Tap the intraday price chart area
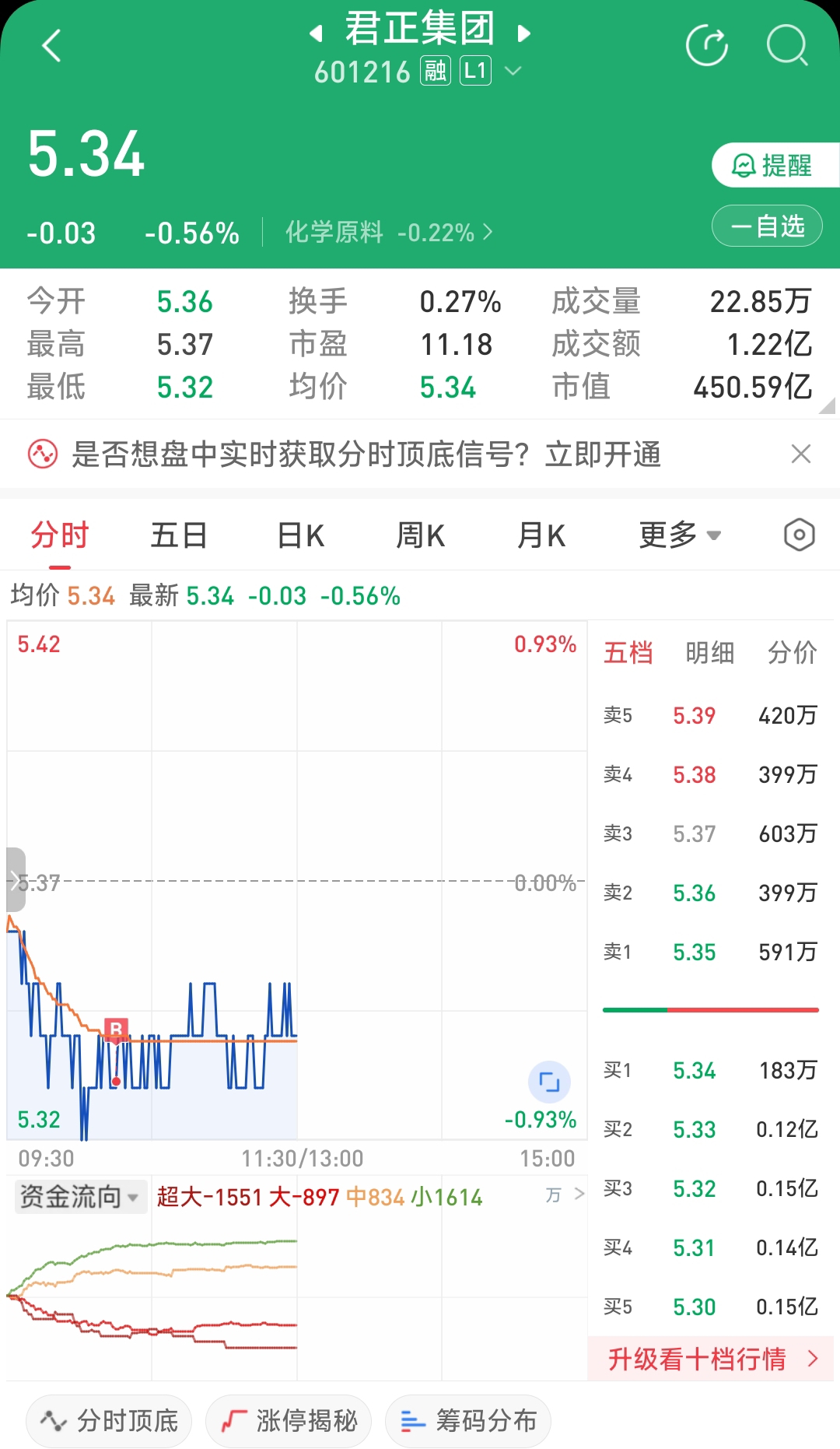The width and height of the screenshot is (840, 1449). 296,880
